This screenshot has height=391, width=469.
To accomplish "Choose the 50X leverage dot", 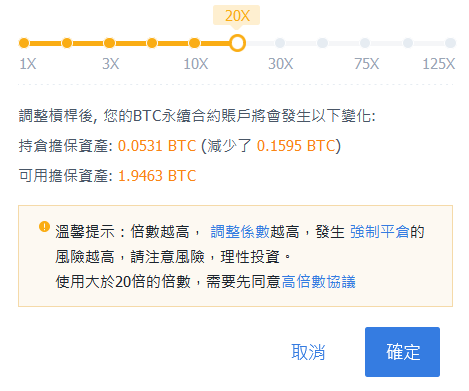I will pos(322,43).
